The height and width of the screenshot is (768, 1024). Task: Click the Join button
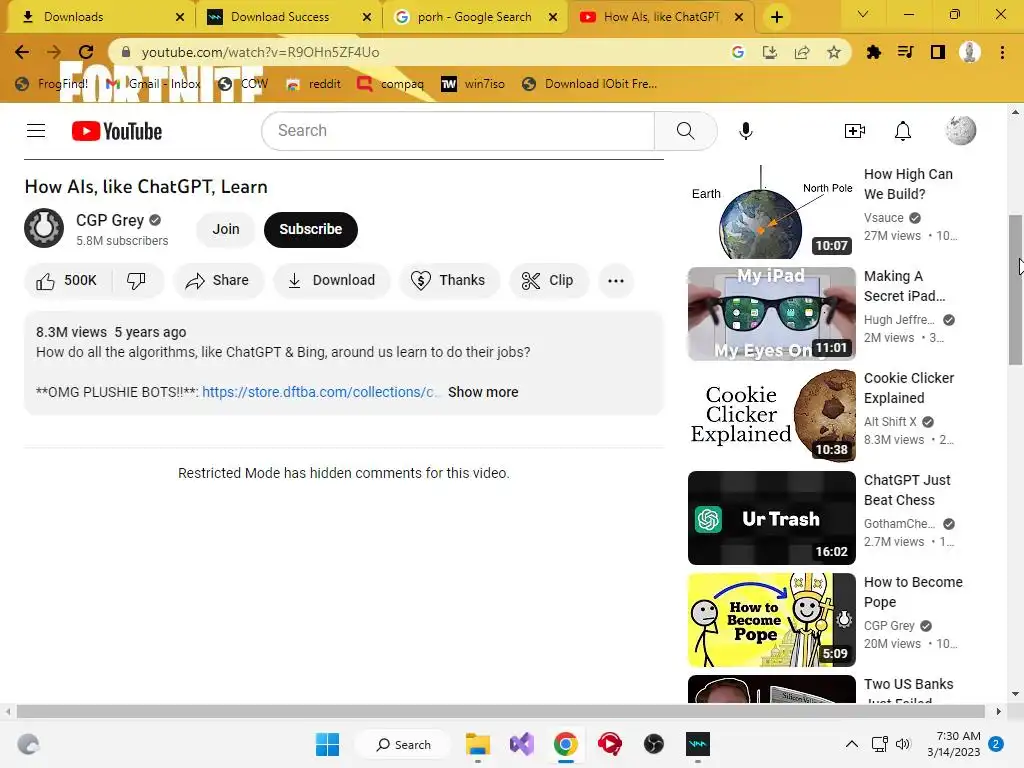click(x=225, y=229)
